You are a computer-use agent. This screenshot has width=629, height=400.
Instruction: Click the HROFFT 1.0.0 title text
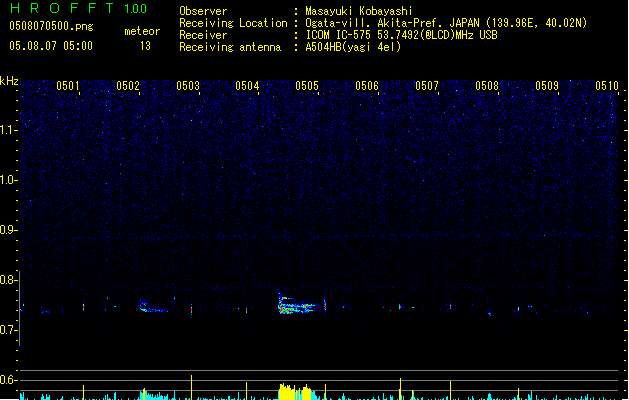click(x=78, y=8)
